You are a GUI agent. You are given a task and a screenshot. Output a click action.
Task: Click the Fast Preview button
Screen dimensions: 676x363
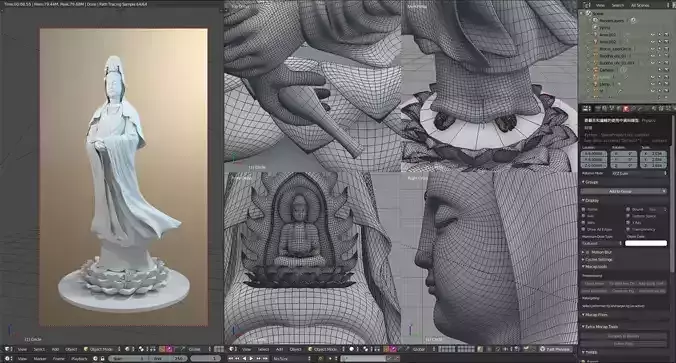click(556, 349)
